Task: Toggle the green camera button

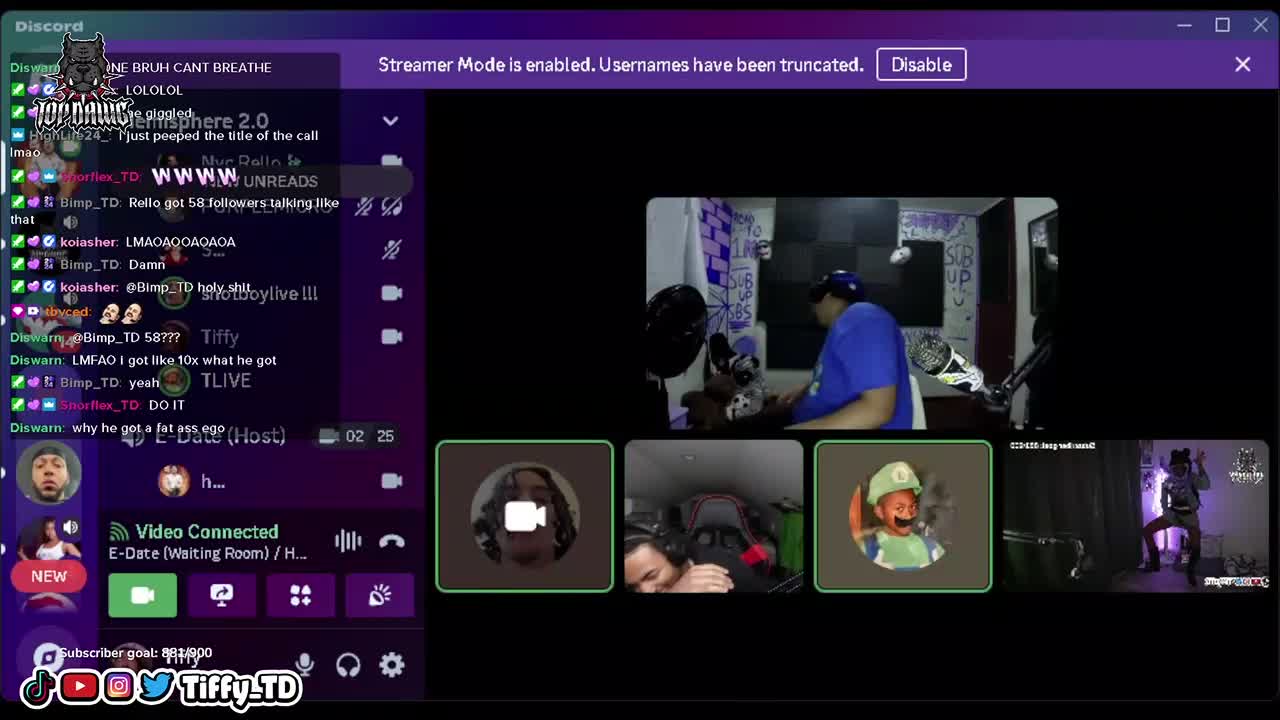Action: pos(142,595)
